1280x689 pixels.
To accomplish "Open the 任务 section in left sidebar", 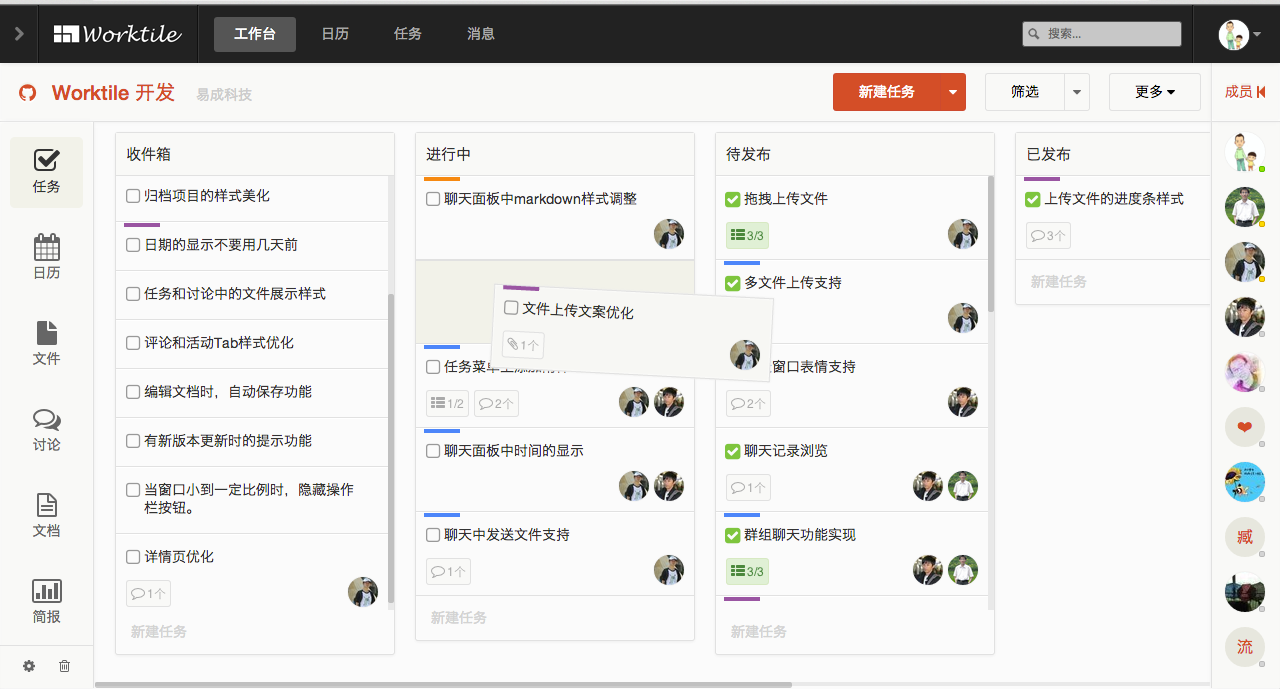I will coord(46,171).
